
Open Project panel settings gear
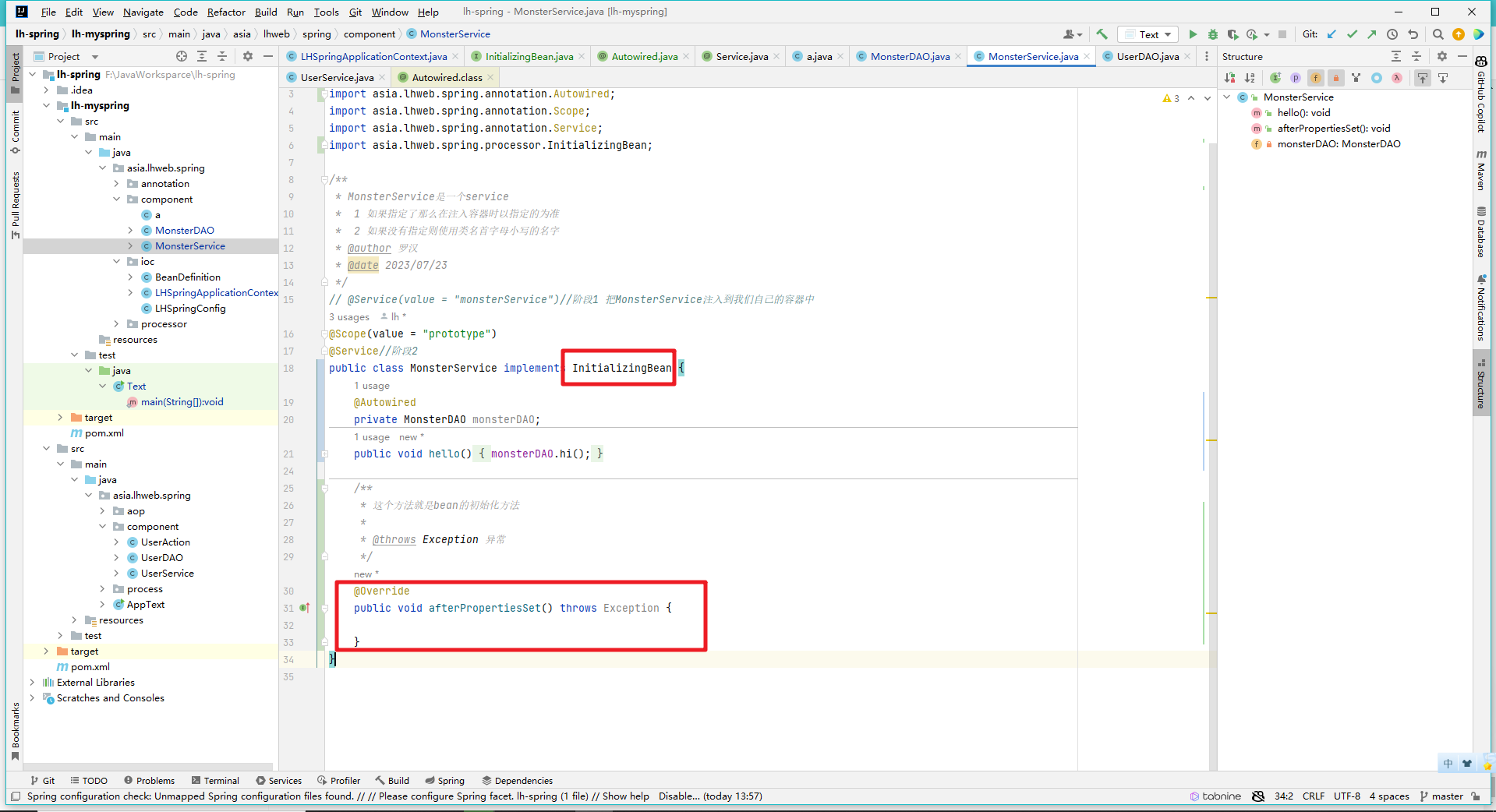(248, 56)
